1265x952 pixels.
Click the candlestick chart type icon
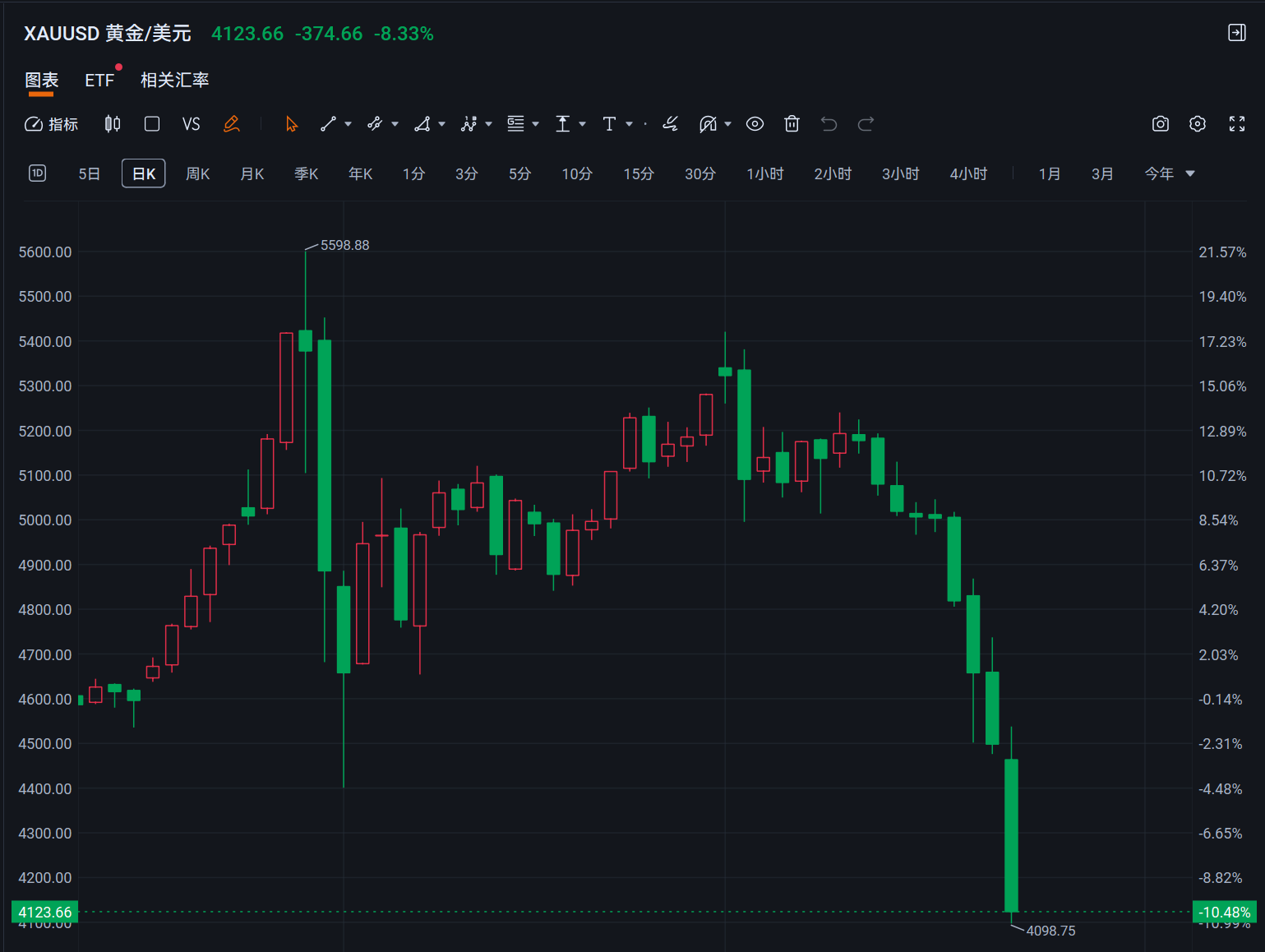pos(113,124)
